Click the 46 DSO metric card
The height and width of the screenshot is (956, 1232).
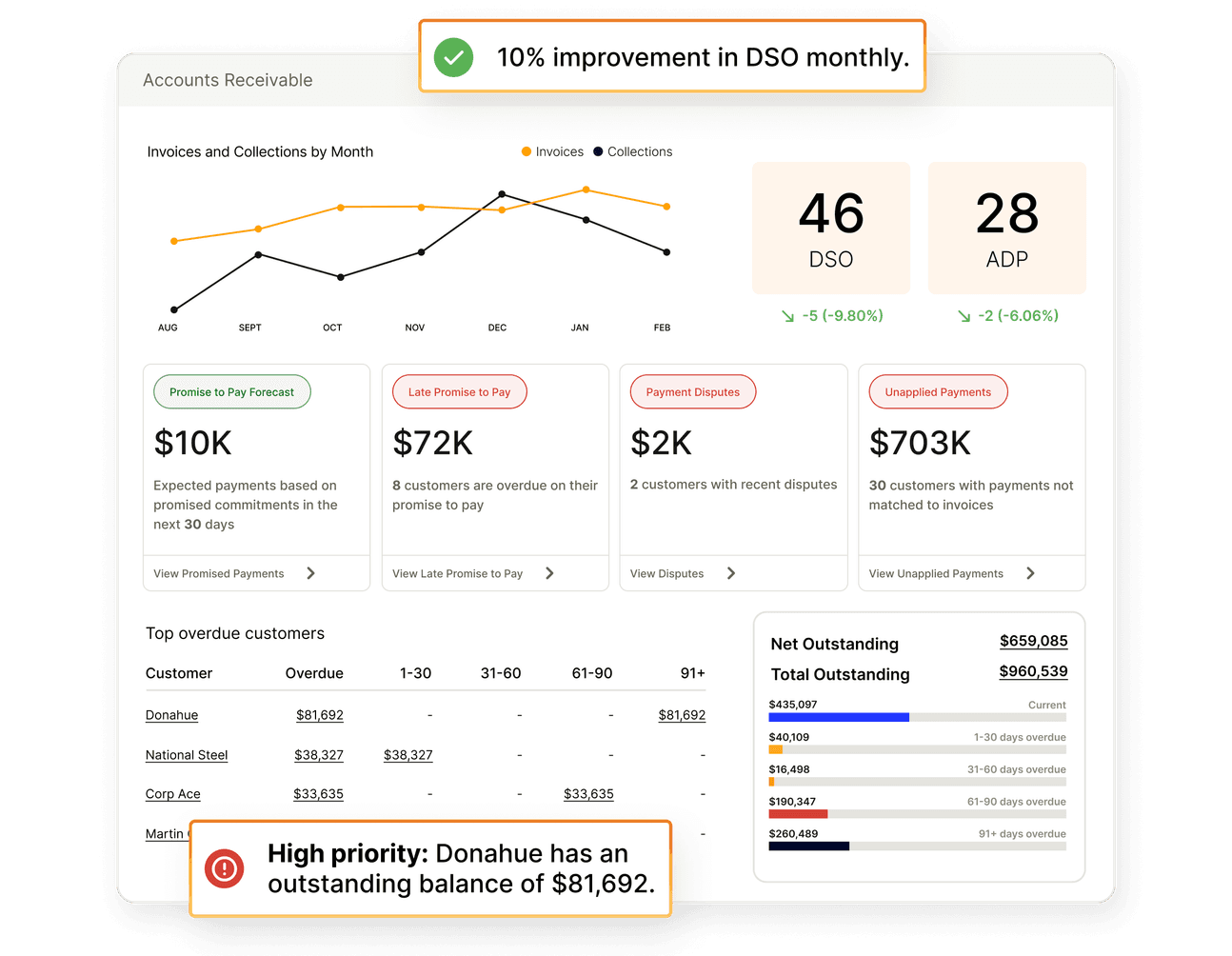831,228
